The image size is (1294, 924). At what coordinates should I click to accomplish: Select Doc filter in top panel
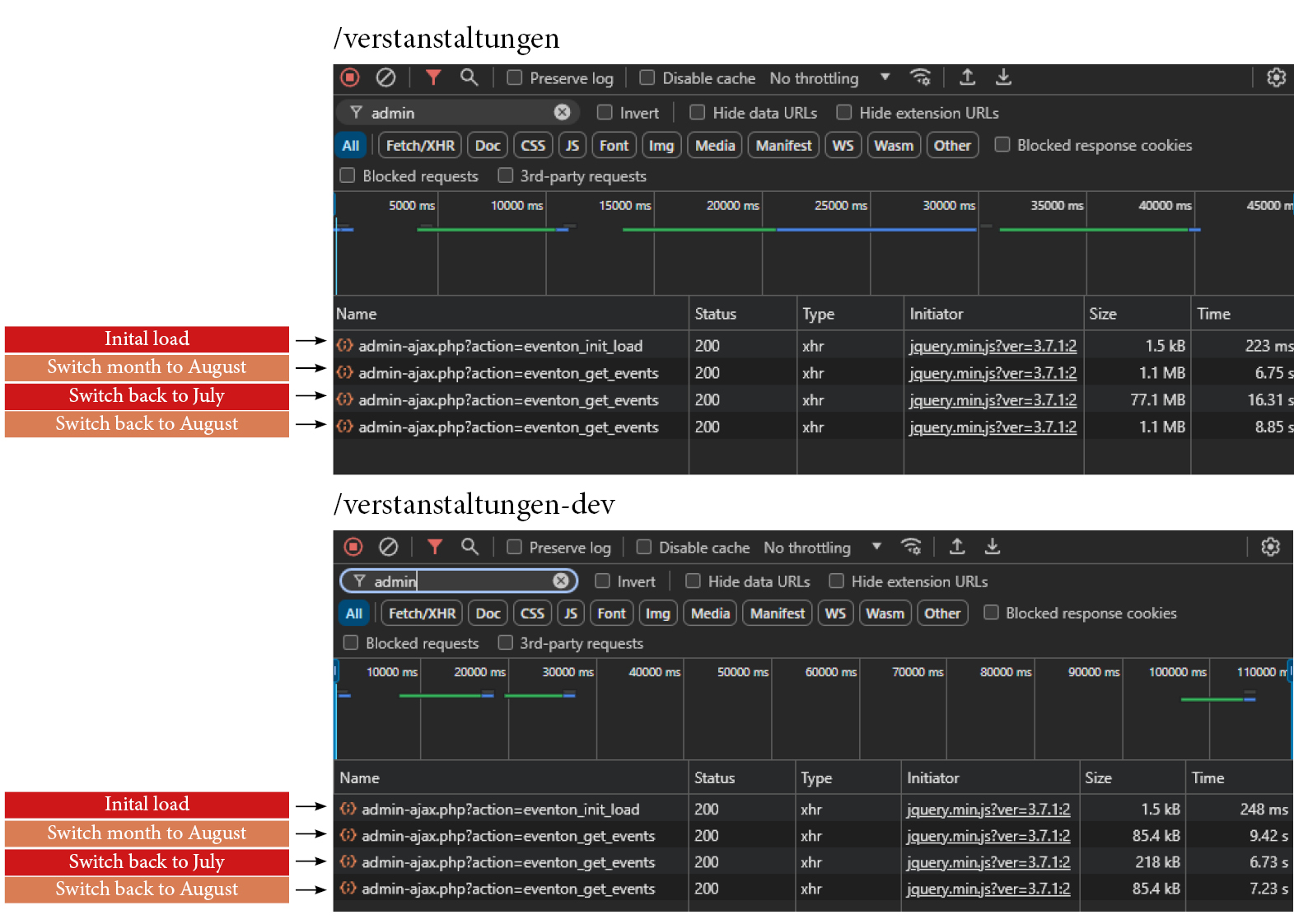tap(488, 145)
